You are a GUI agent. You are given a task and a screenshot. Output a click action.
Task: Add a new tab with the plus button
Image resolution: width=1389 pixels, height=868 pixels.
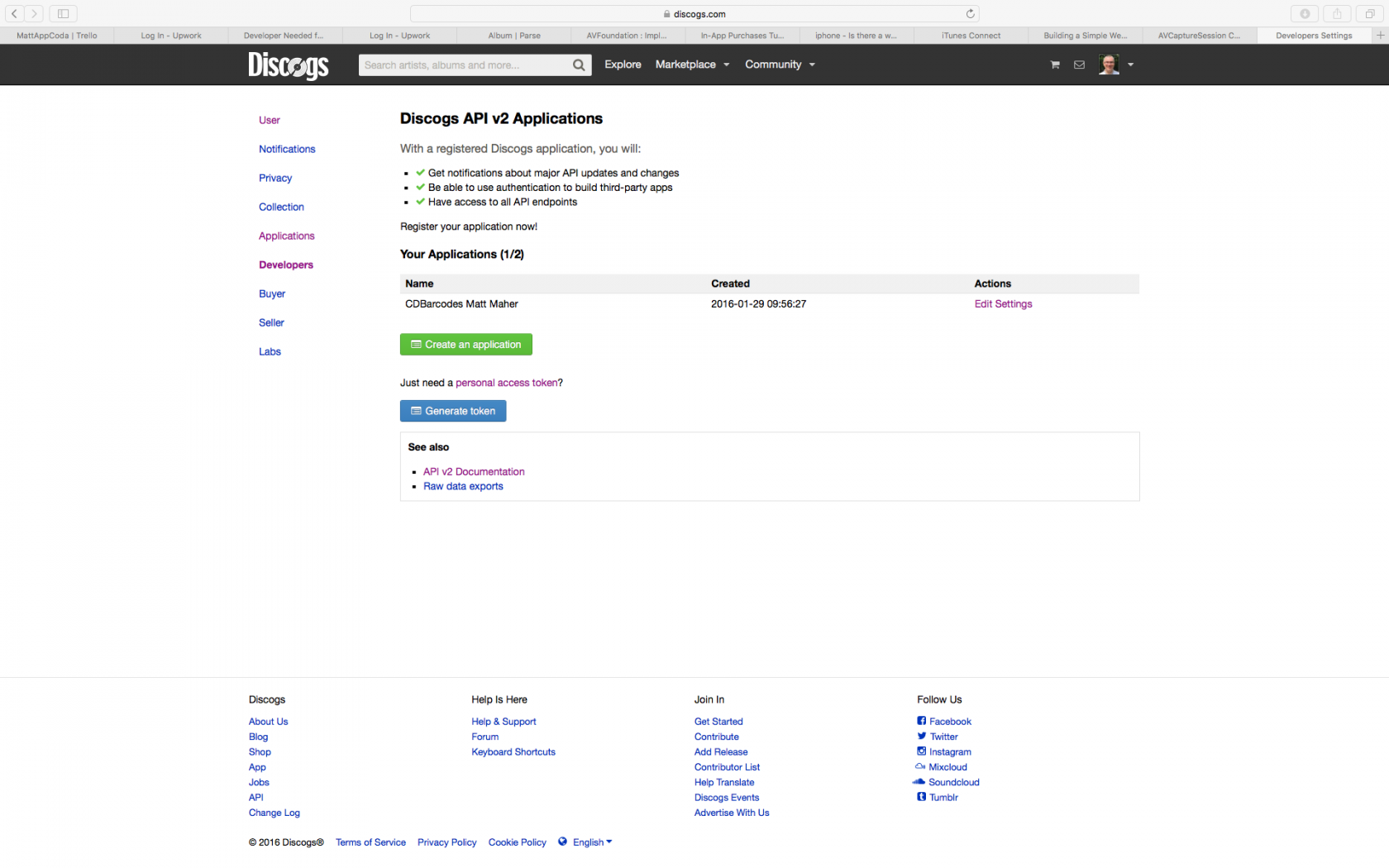[1380, 36]
